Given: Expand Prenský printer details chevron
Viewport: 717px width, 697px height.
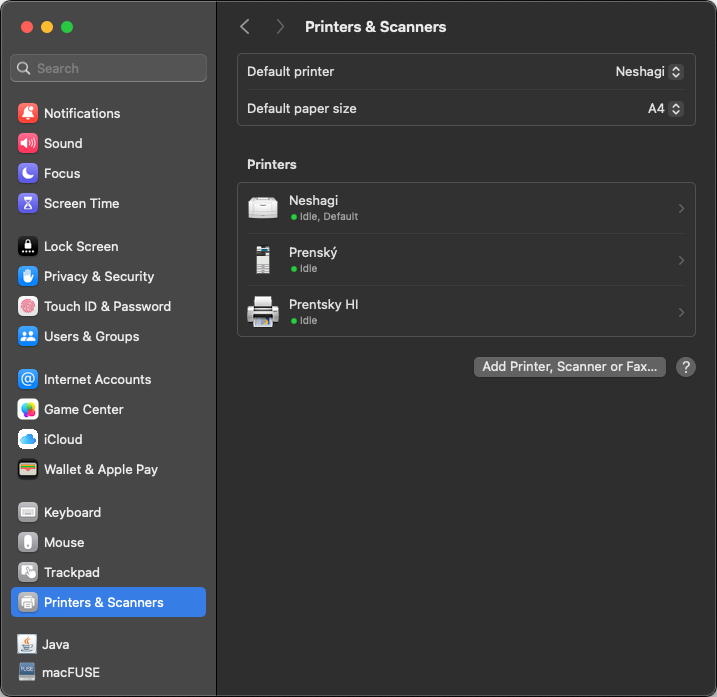Looking at the screenshot, I should (681, 260).
